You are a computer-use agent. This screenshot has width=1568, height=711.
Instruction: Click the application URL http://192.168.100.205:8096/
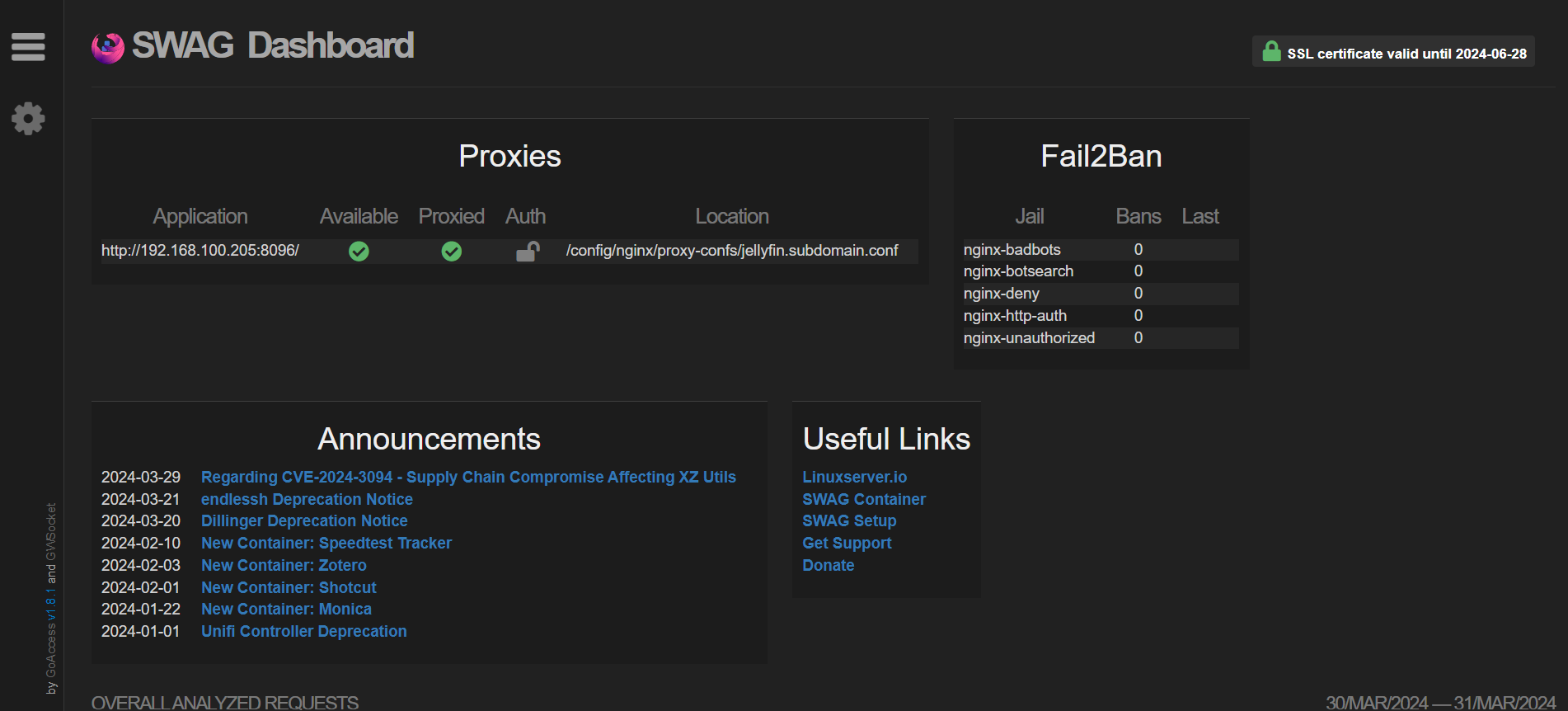point(200,251)
